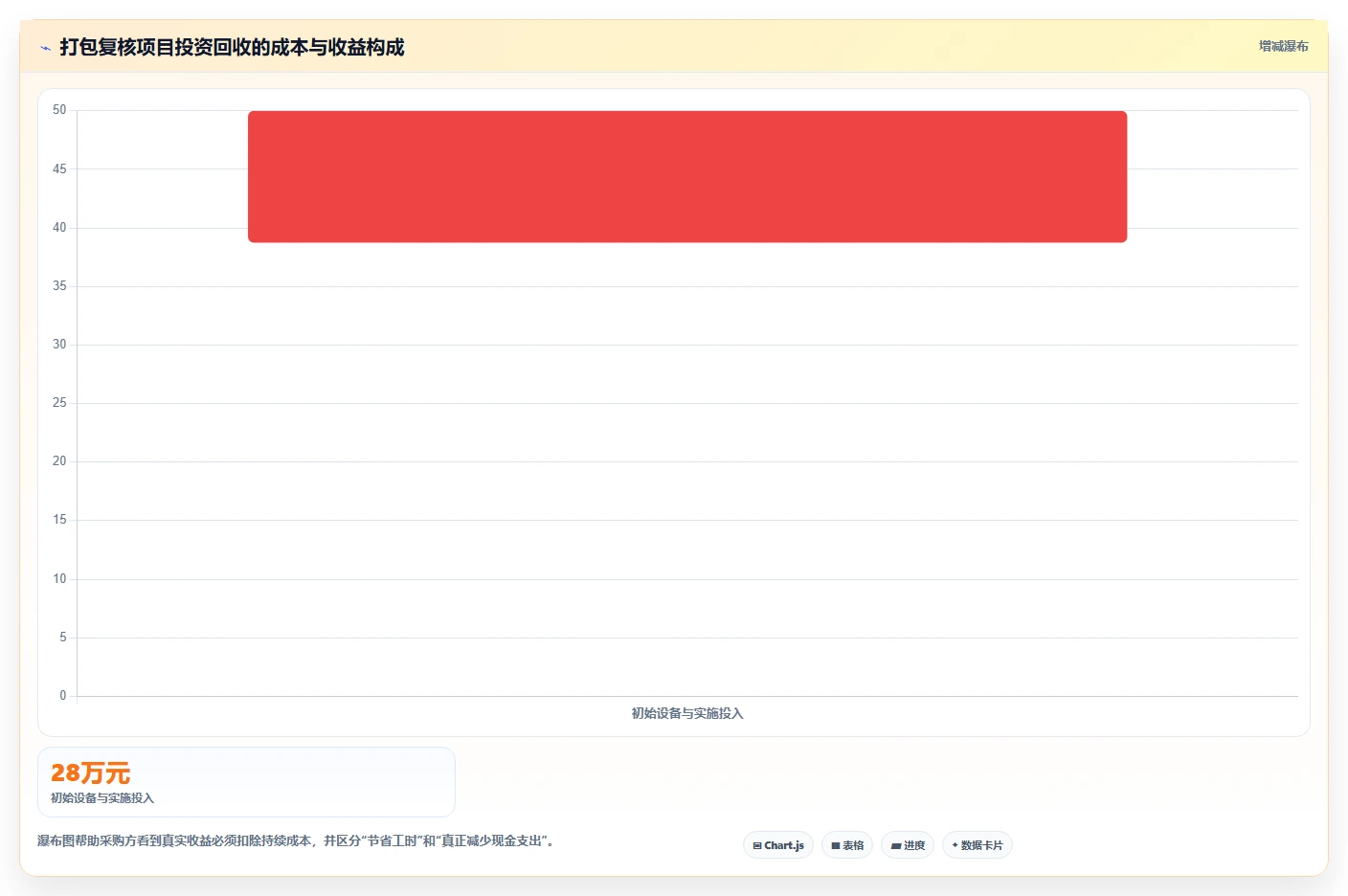
Task: Click the y-axis label 5
Action: pos(63,637)
